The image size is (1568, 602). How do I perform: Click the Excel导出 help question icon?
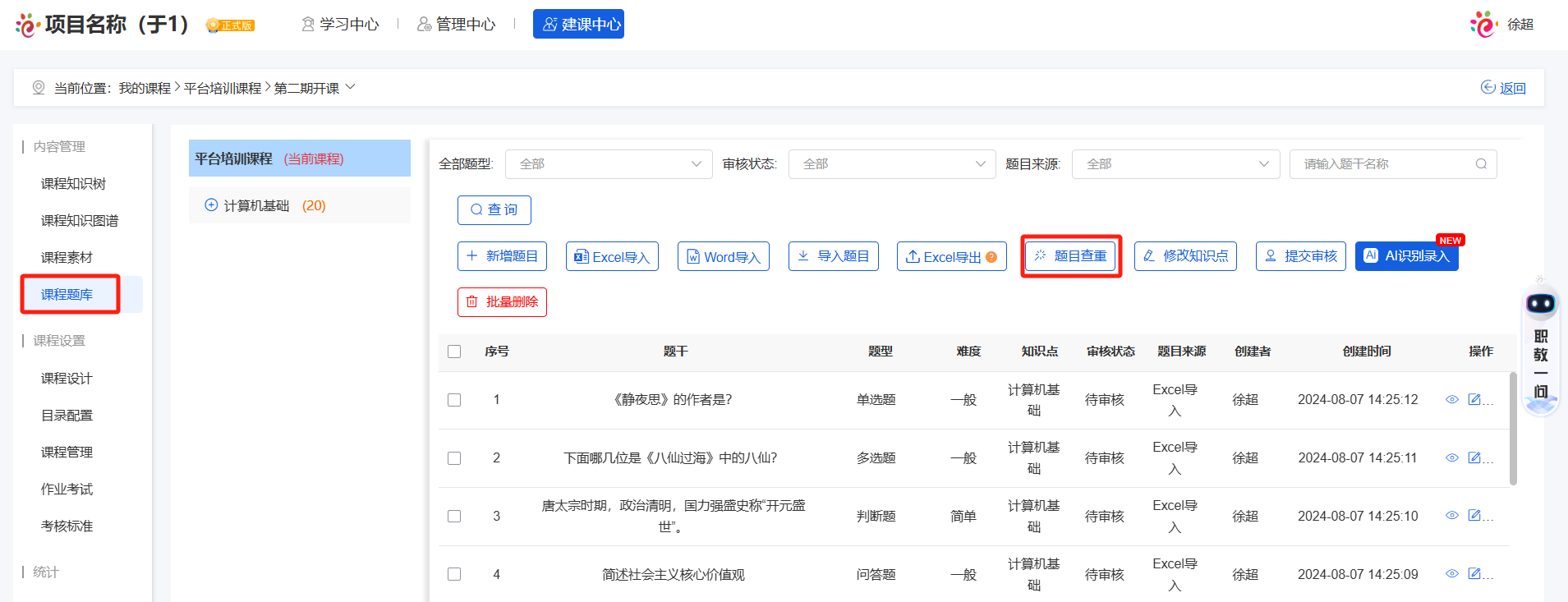click(x=991, y=257)
